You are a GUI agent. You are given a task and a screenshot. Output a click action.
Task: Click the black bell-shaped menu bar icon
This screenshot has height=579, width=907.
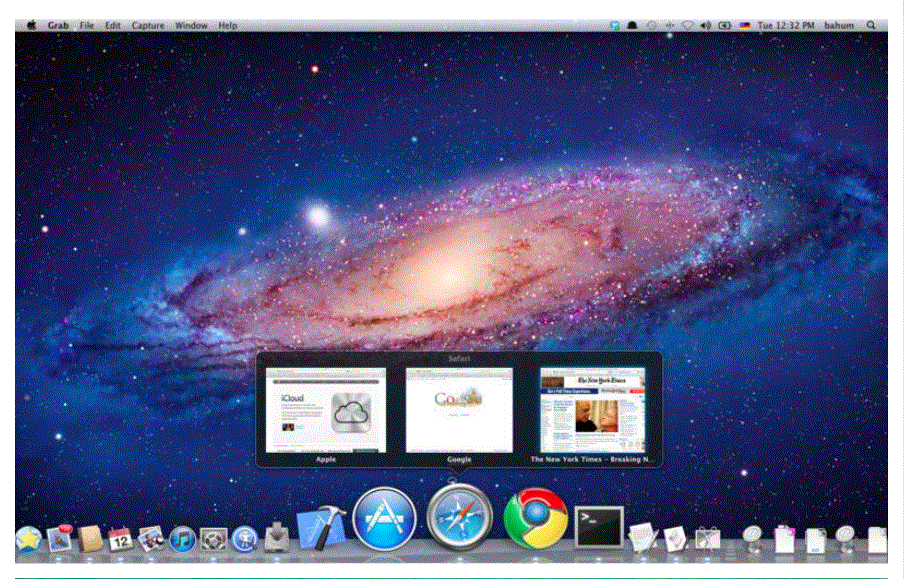point(632,25)
